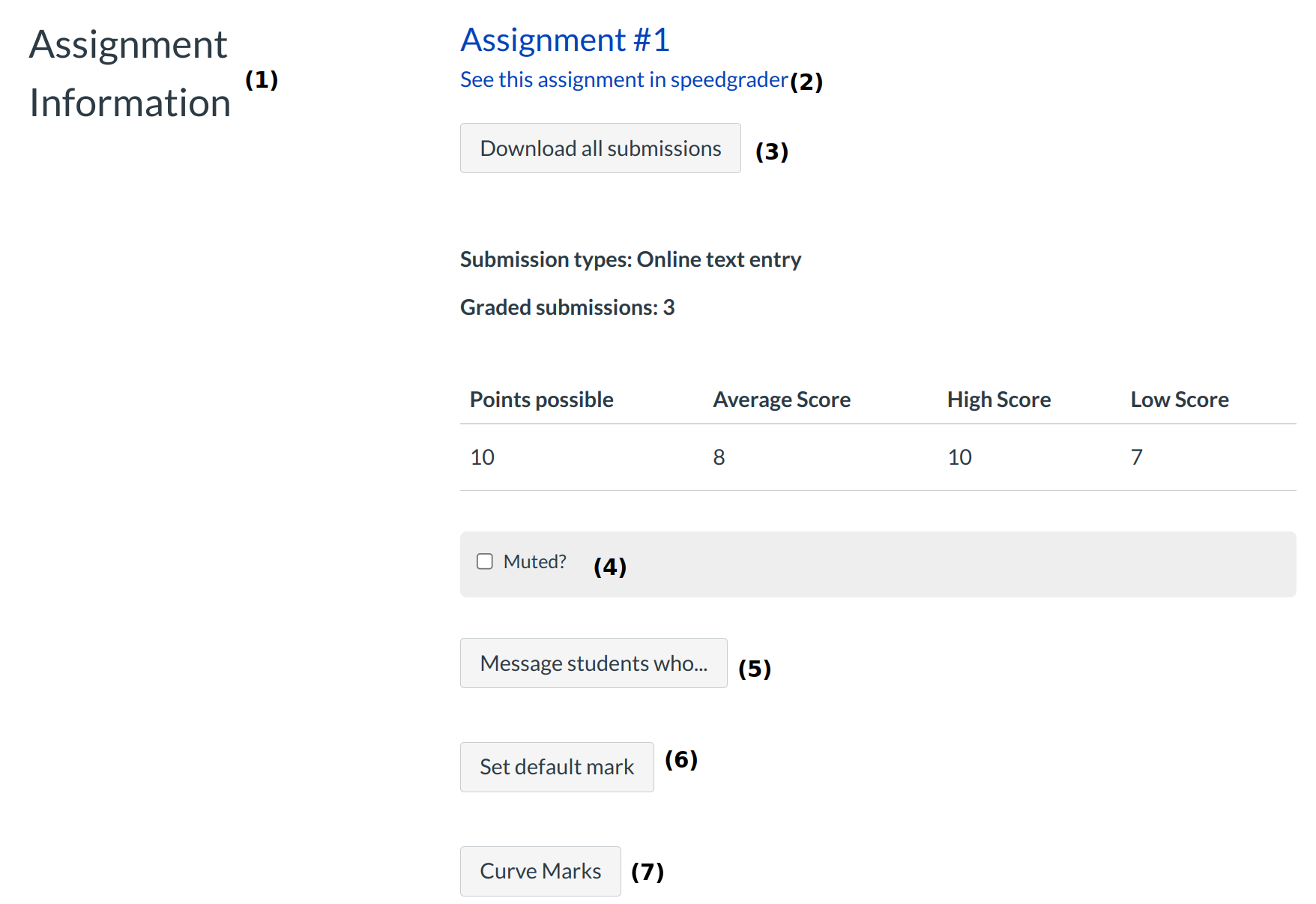
Task: Select the High Score column header
Action: tap(998, 400)
